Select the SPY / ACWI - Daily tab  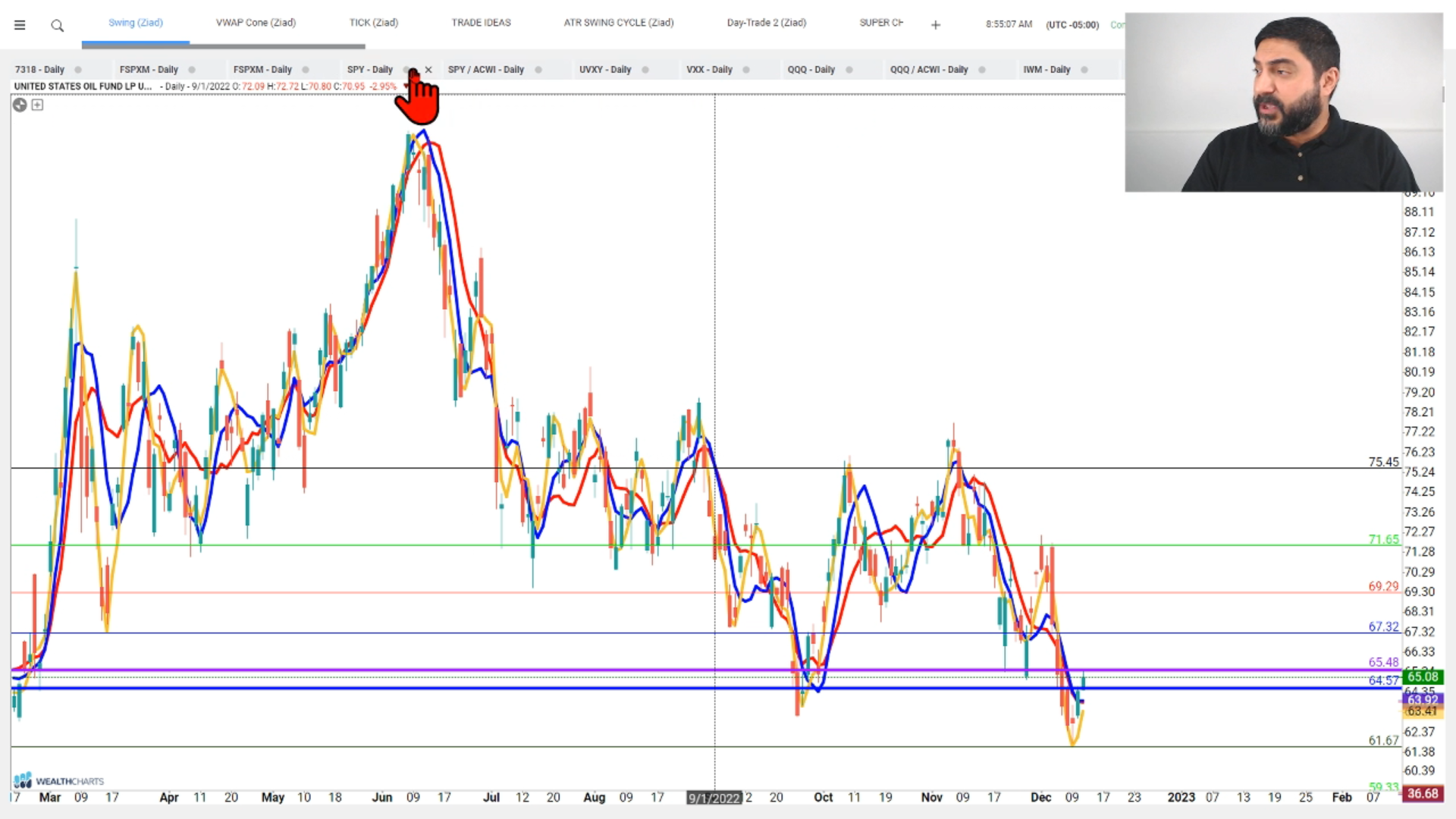click(x=486, y=70)
